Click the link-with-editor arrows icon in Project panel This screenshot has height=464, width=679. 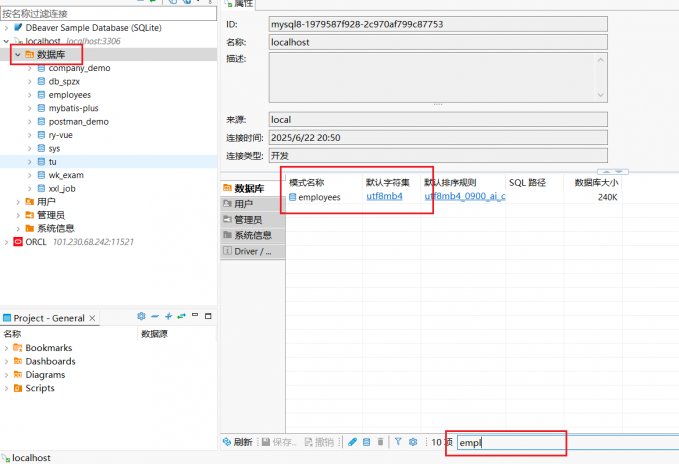(181, 317)
